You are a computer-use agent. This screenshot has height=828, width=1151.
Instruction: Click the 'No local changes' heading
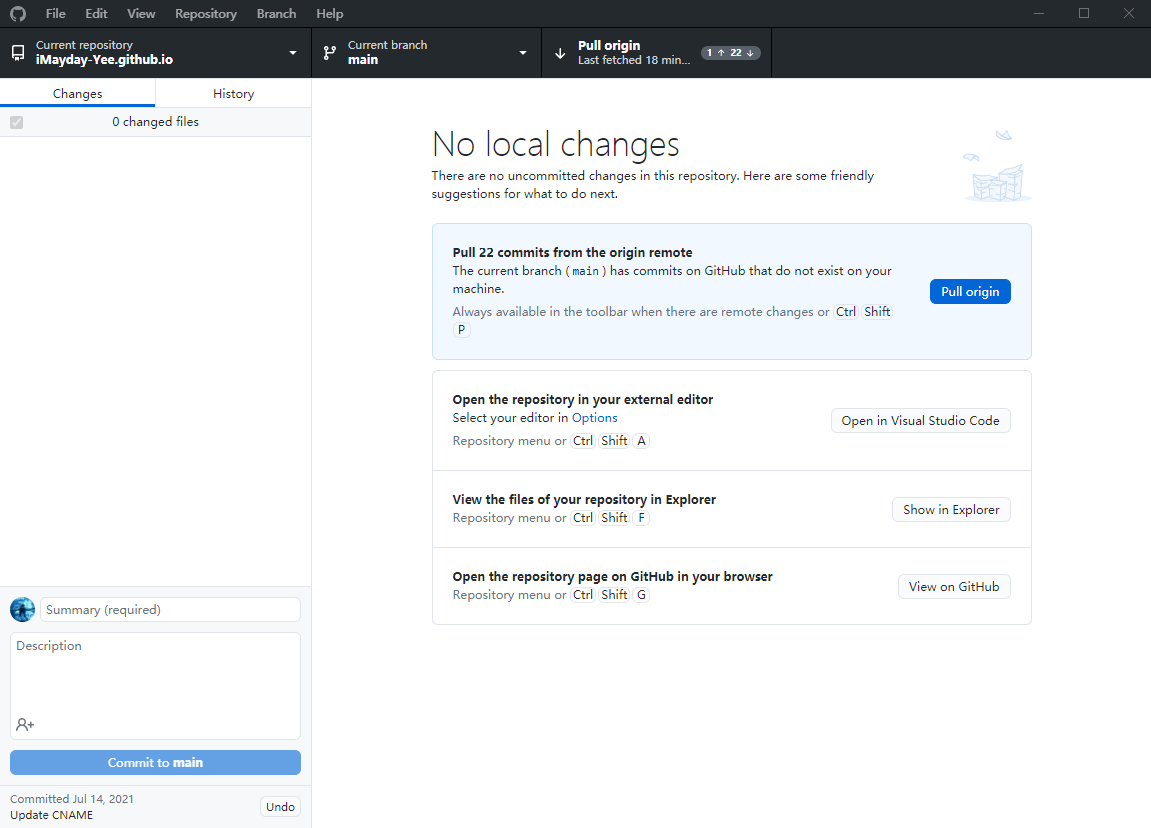click(556, 144)
